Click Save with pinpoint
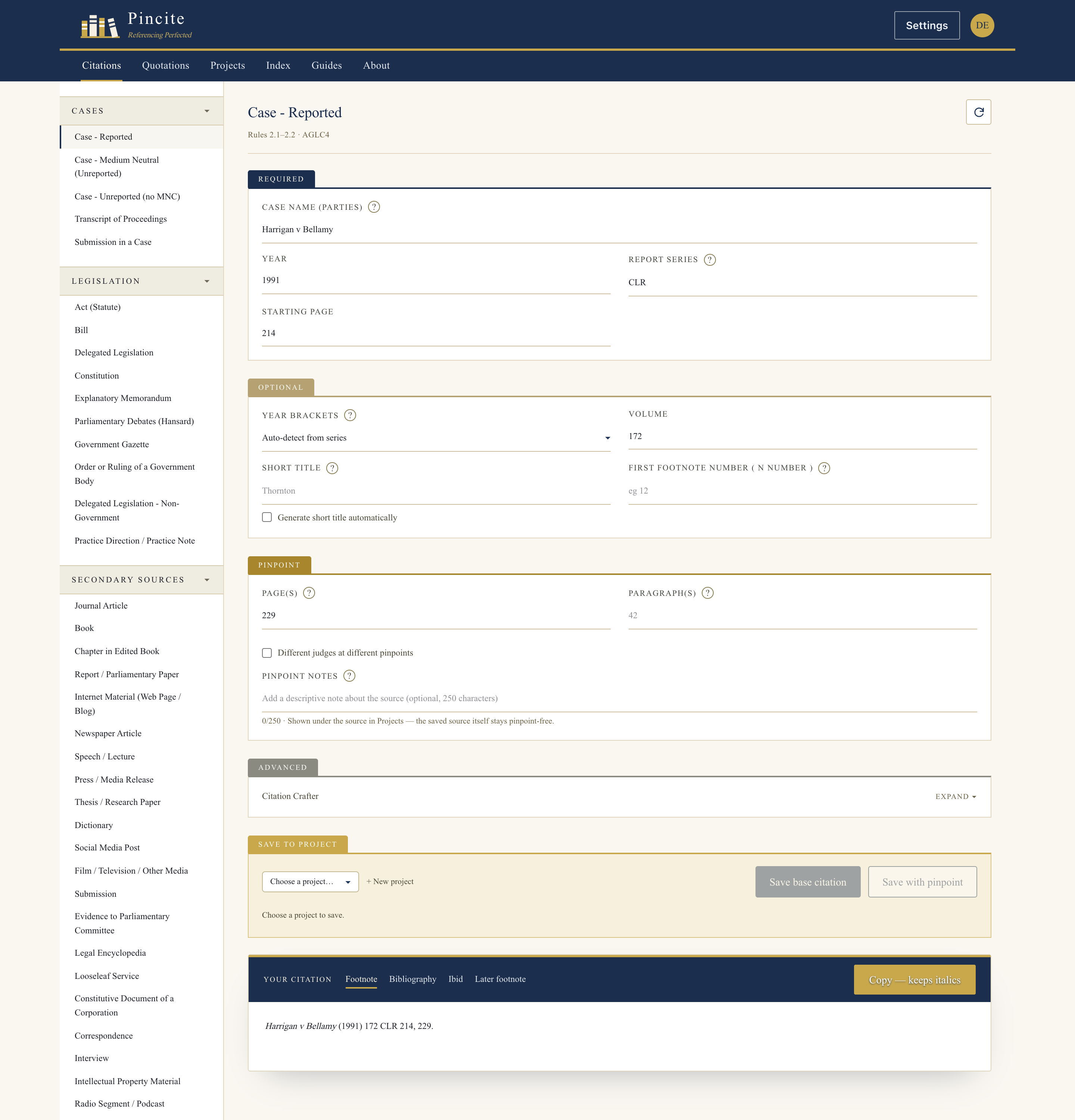 click(x=922, y=882)
